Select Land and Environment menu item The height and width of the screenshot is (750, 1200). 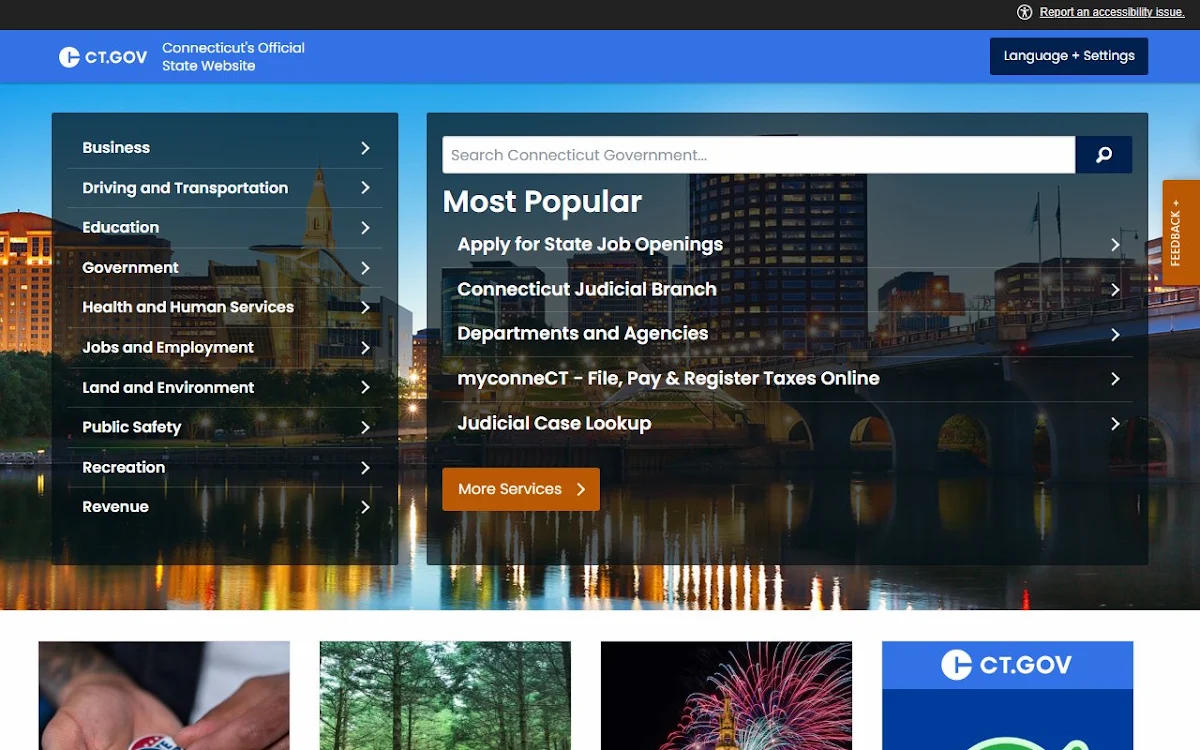[225, 387]
